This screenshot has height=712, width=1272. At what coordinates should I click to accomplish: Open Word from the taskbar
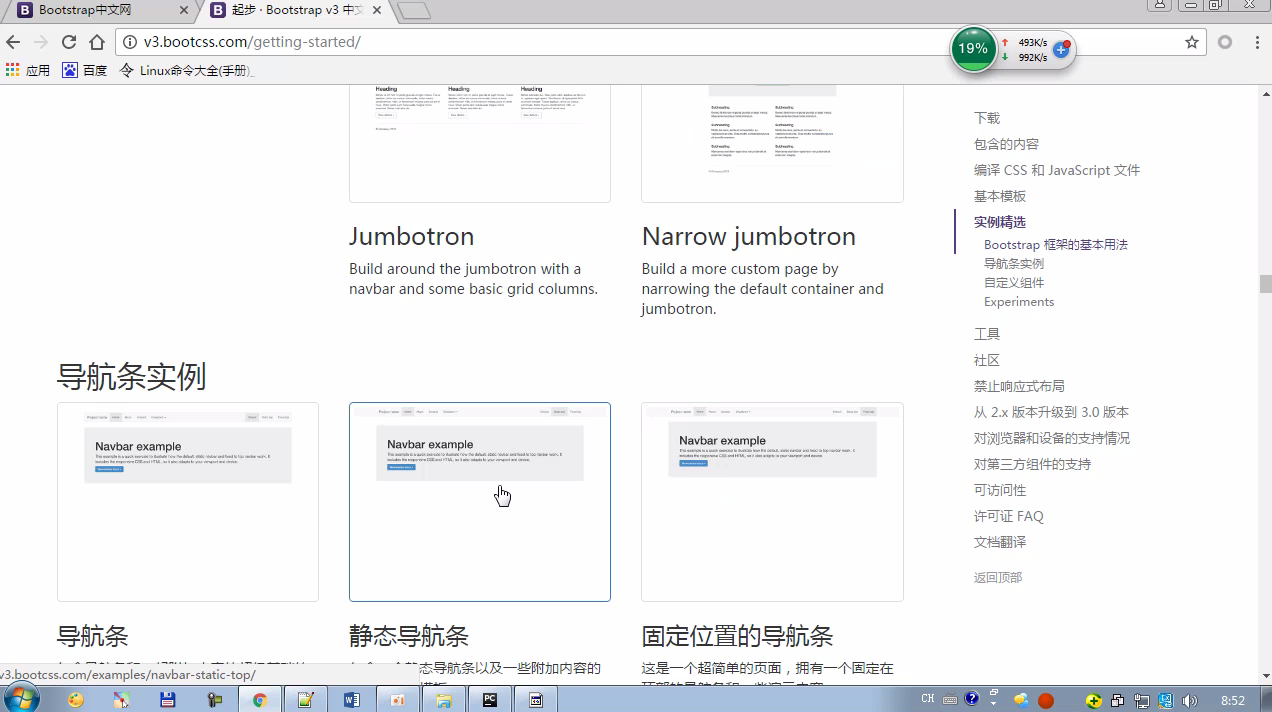(351, 700)
